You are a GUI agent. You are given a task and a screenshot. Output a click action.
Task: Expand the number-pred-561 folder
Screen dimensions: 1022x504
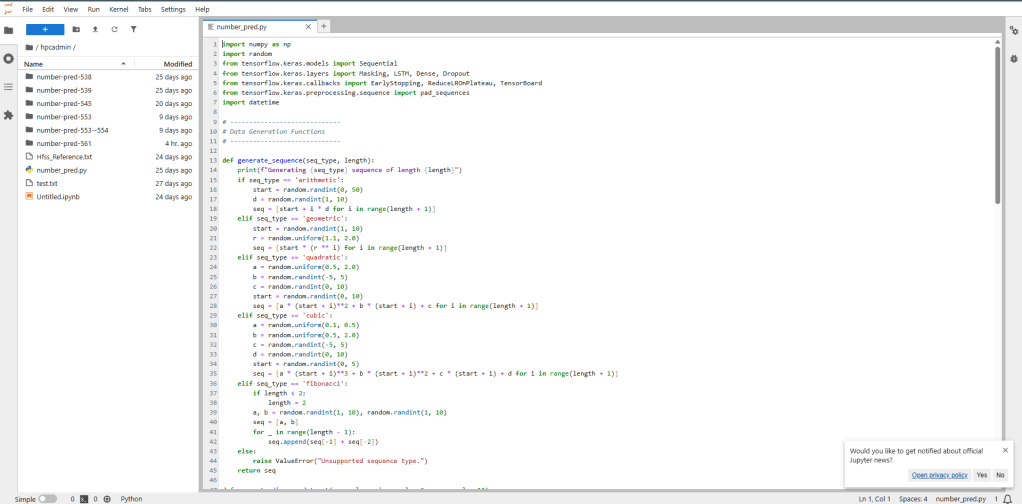tap(64, 143)
